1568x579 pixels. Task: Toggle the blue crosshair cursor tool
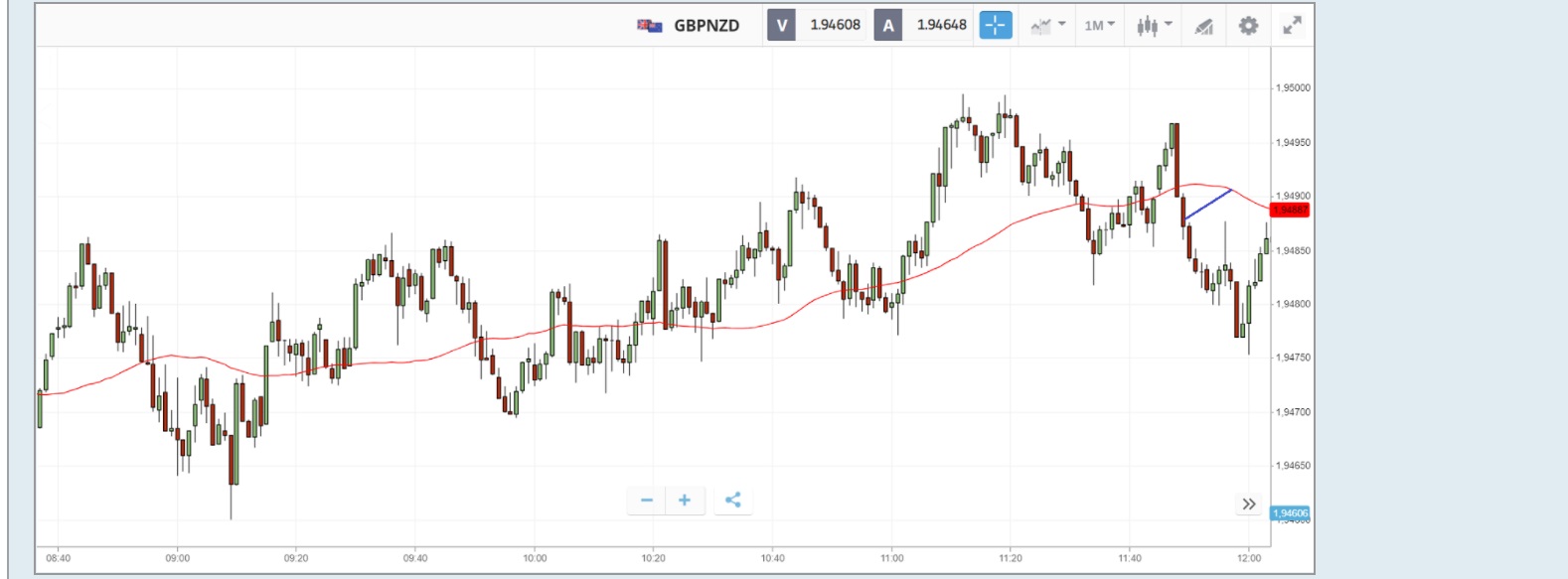(x=995, y=26)
